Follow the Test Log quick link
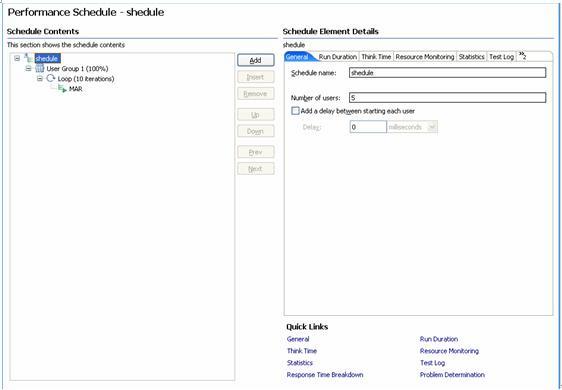This screenshot has height=390, width=562. (433, 363)
